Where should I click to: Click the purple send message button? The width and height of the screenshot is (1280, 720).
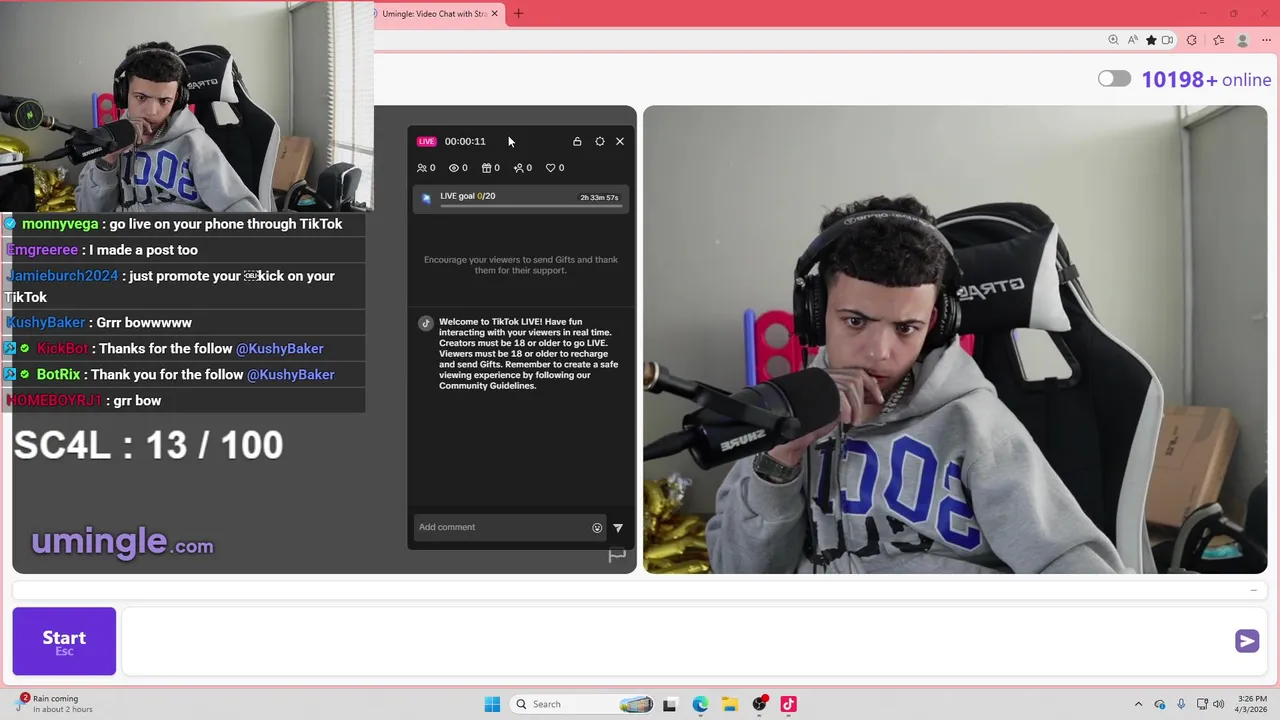tap(1247, 641)
